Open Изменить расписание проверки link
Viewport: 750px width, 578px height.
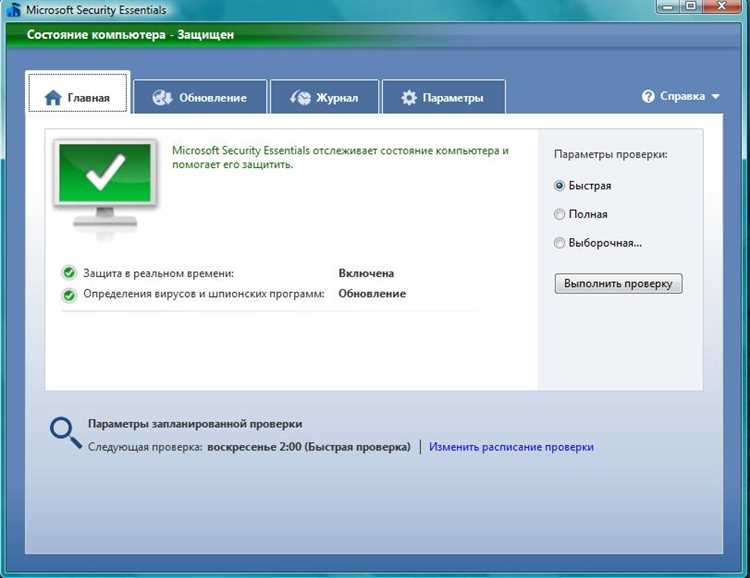point(511,447)
